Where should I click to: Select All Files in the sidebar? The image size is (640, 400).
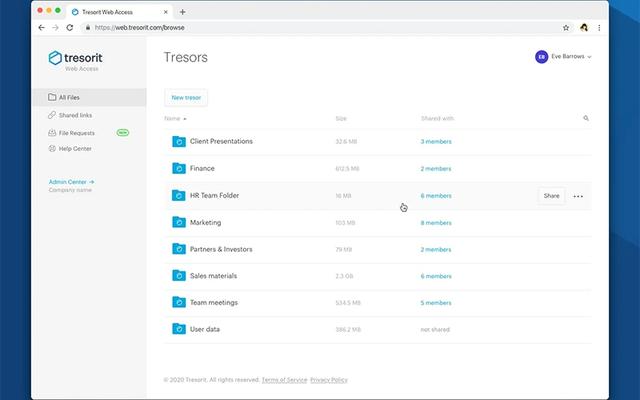point(69,97)
